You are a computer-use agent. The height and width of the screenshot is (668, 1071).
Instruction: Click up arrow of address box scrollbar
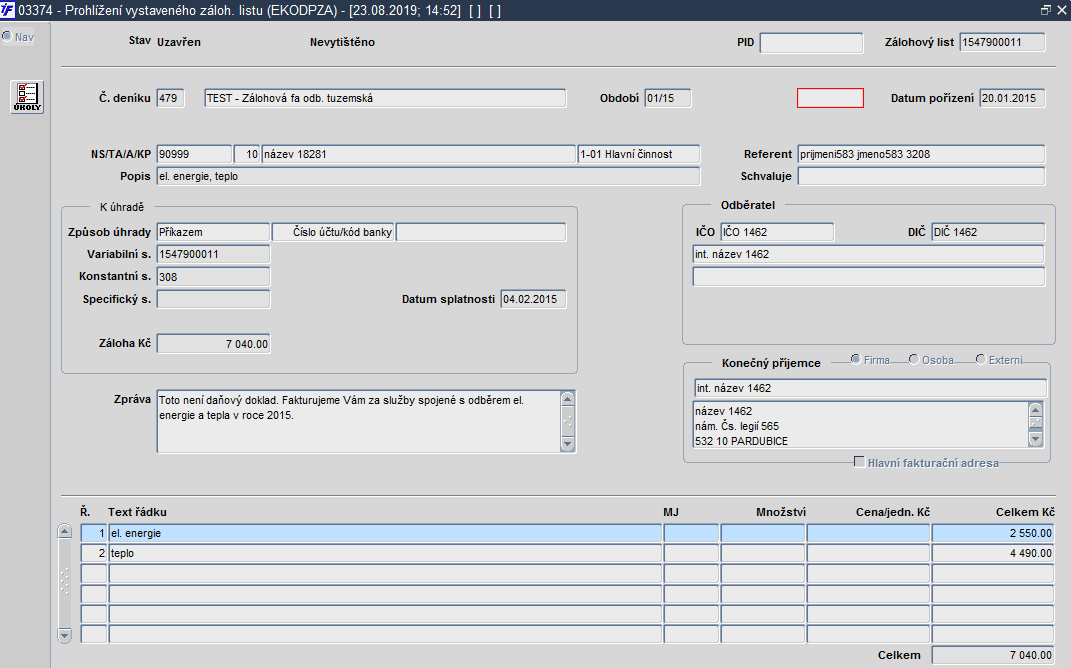pyautogui.click(x=1035, y=410)
